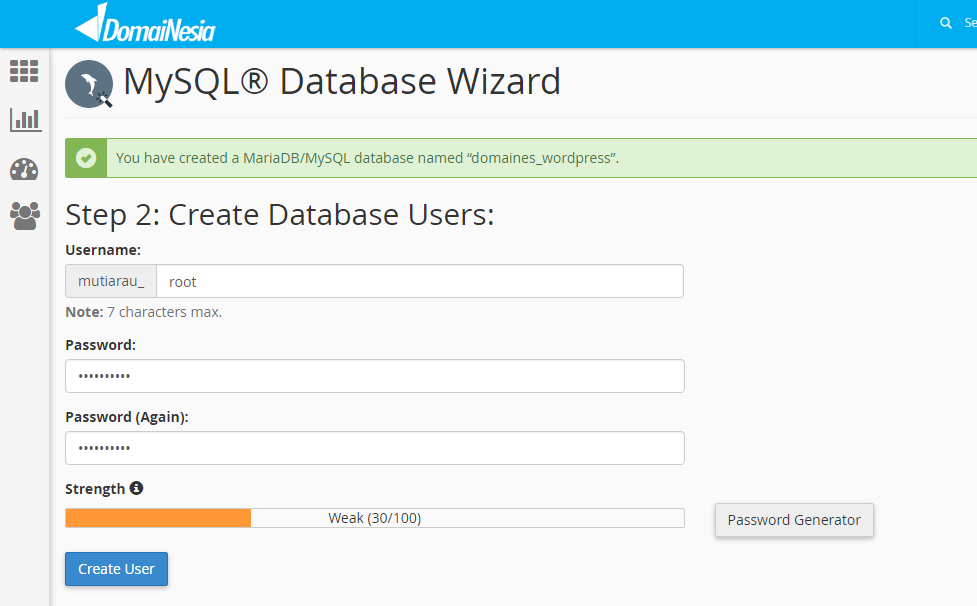The height and width of the screenshot is (606, 977).
Task: Click the Step 2: Create Database Users heading
Action: coord(280,215)
